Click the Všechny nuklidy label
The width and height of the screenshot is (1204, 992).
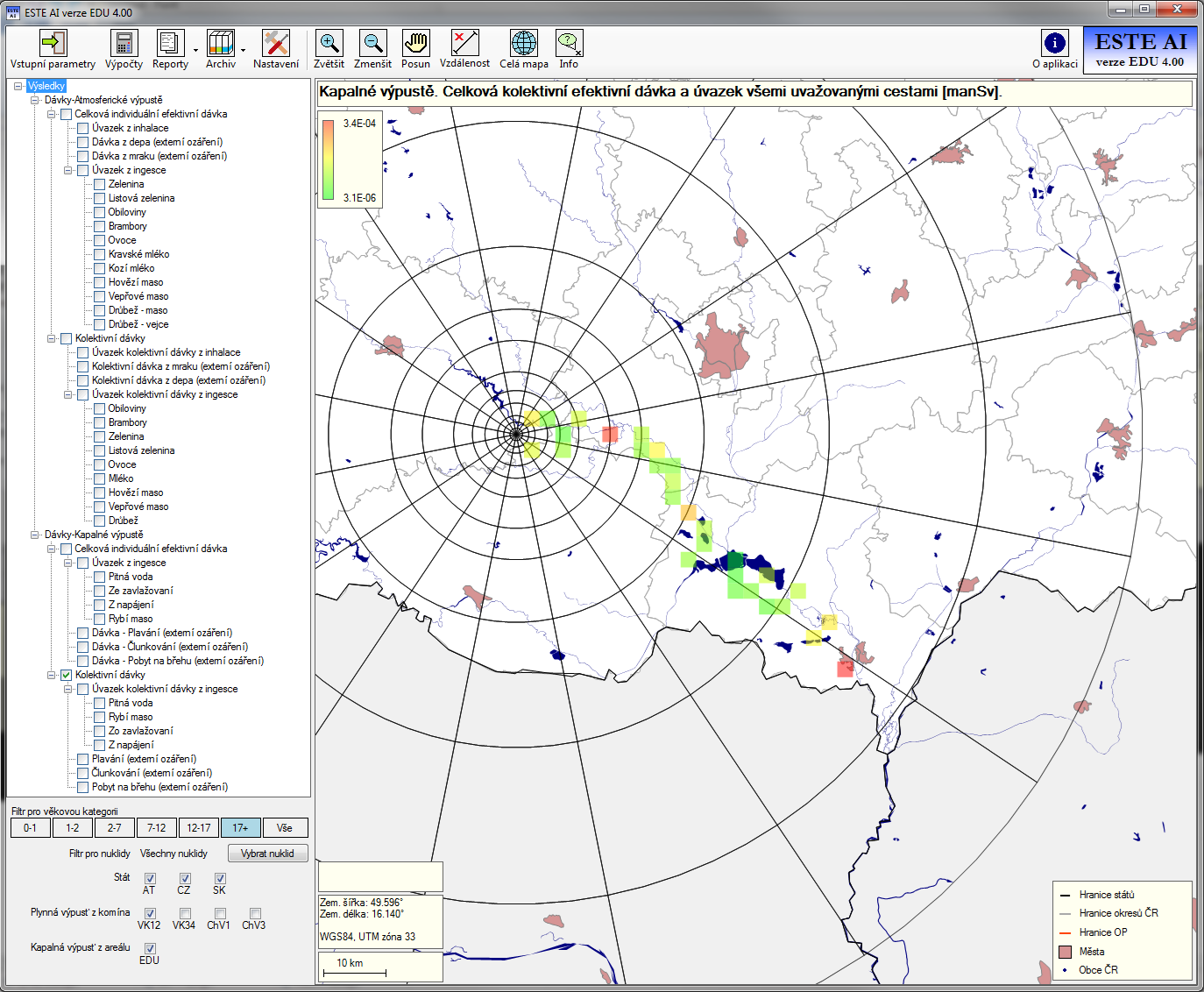174,854
